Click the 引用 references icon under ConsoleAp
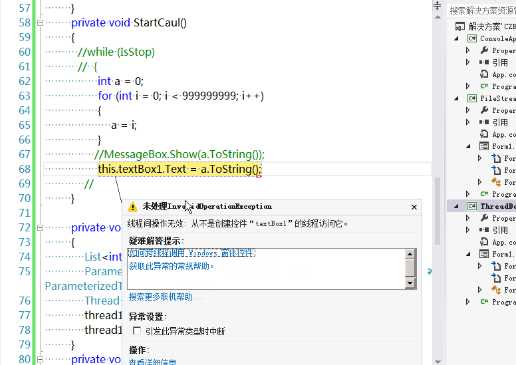 tap(484, 62)
